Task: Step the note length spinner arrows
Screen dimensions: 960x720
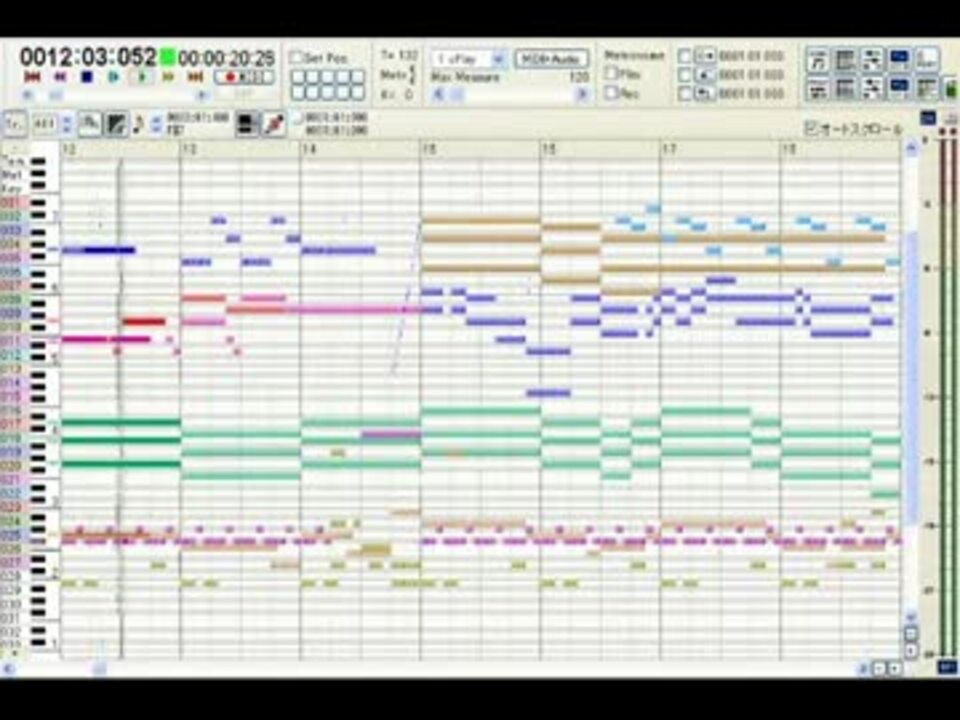Action: [x=156, y=124]
